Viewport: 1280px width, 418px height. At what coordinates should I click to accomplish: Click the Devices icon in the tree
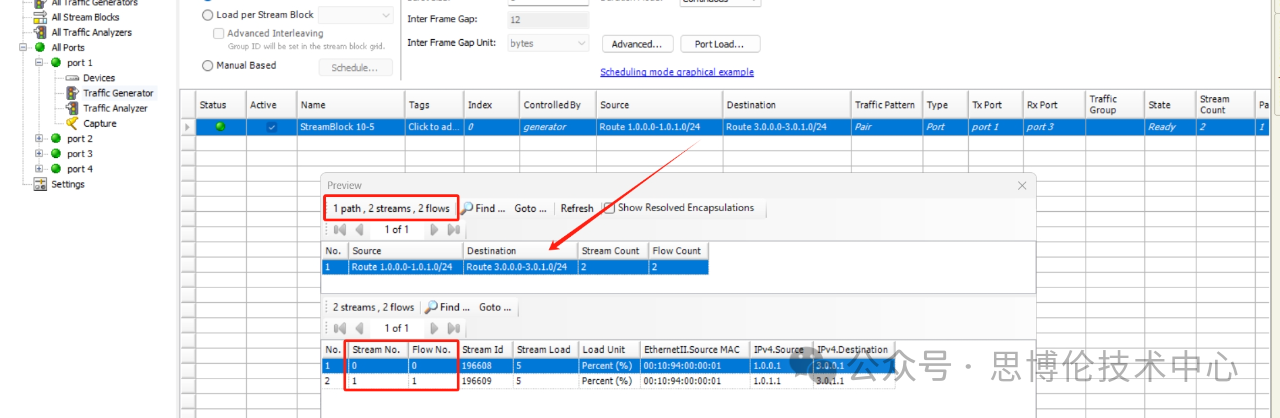coord(73,78)
